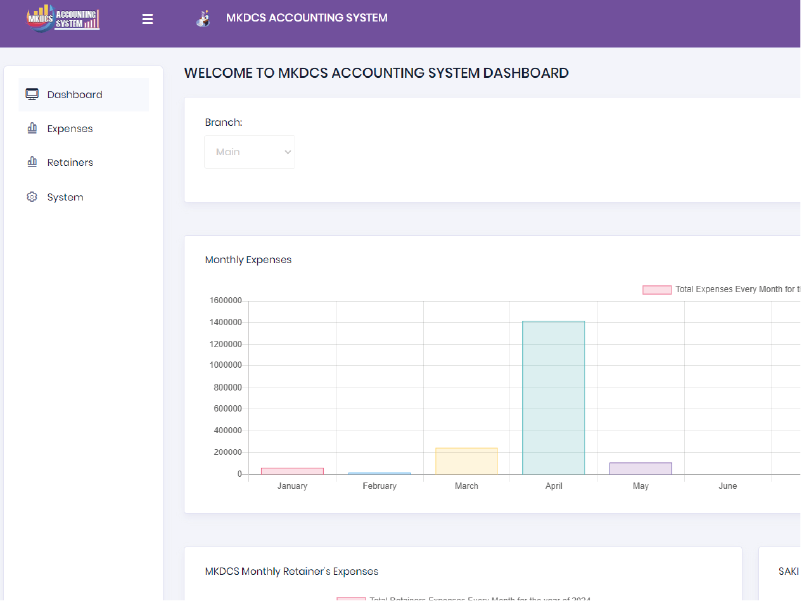
Task: Click the welcome dashboard heading
Action: click(376, 73)
